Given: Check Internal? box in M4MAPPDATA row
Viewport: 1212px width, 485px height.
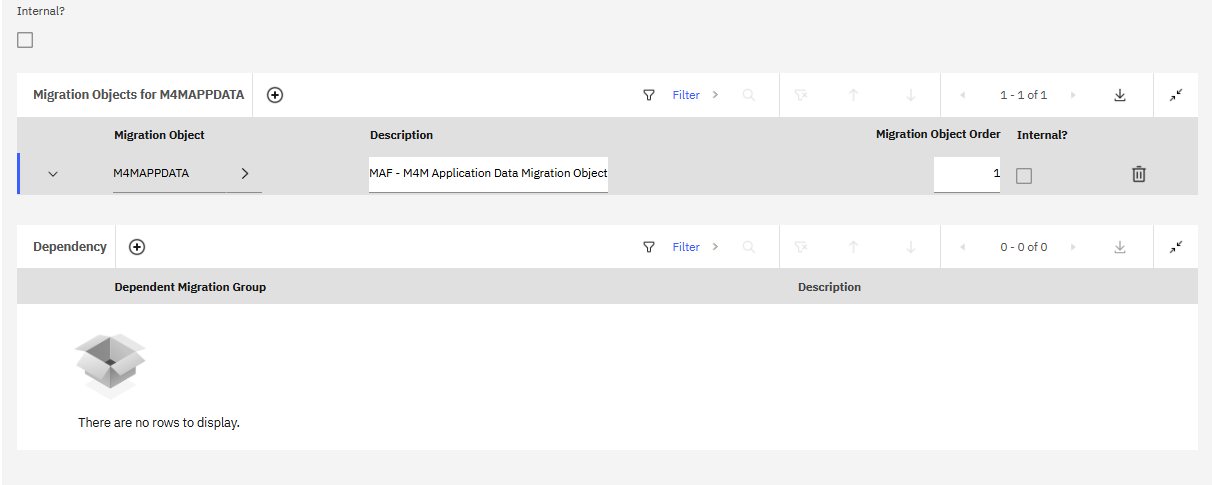Looking at the screenshot, I should pyautogui.click(x=1024, y=175).
